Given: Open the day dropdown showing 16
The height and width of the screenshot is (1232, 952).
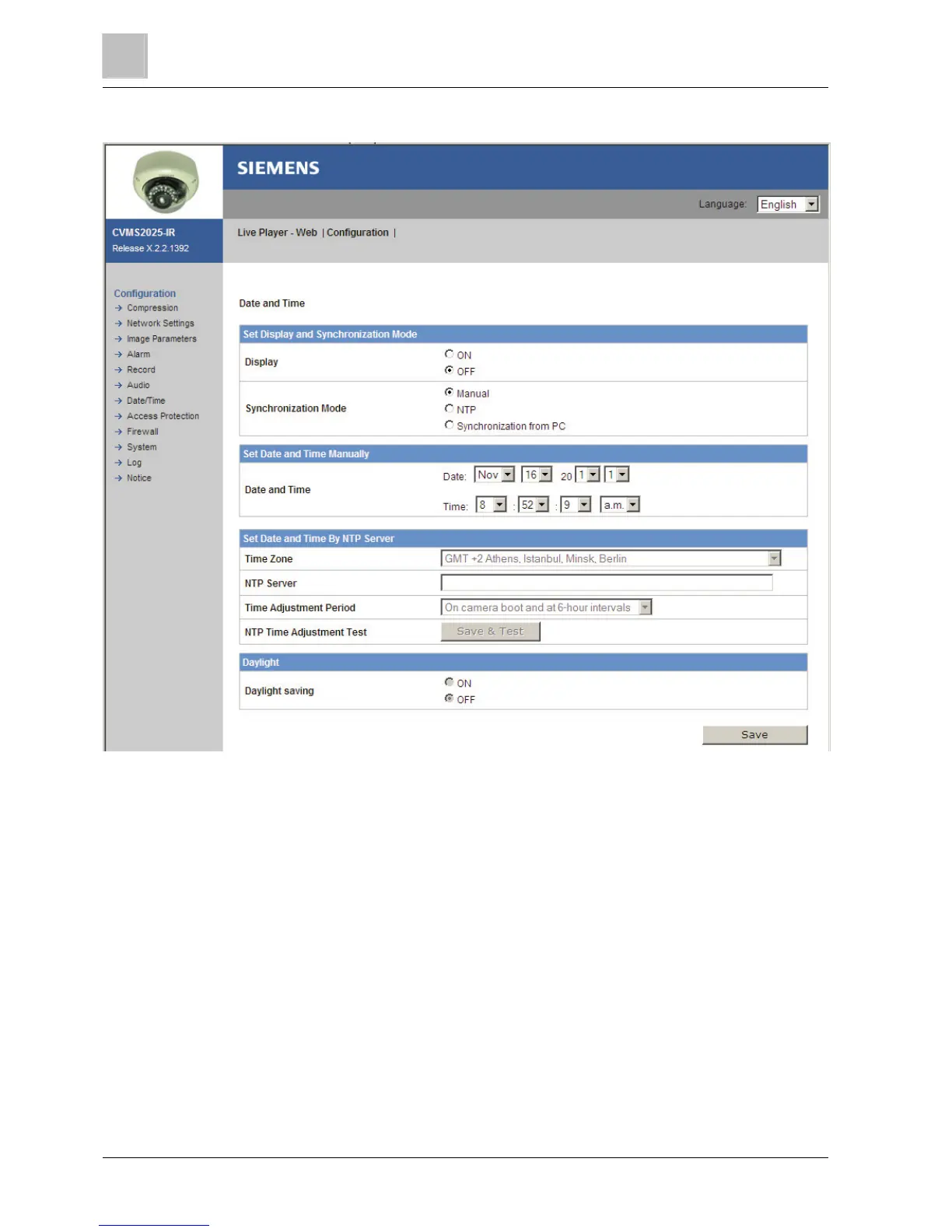Looking at the screenshot, I should coord(537,474).
